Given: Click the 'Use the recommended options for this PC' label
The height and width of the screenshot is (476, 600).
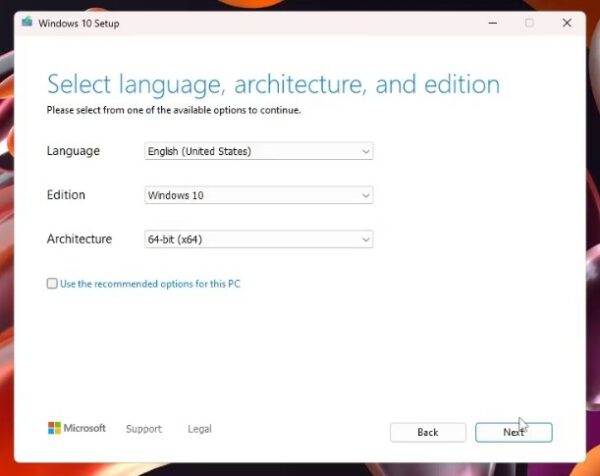Looking at the screenshot, I should 150,284.
